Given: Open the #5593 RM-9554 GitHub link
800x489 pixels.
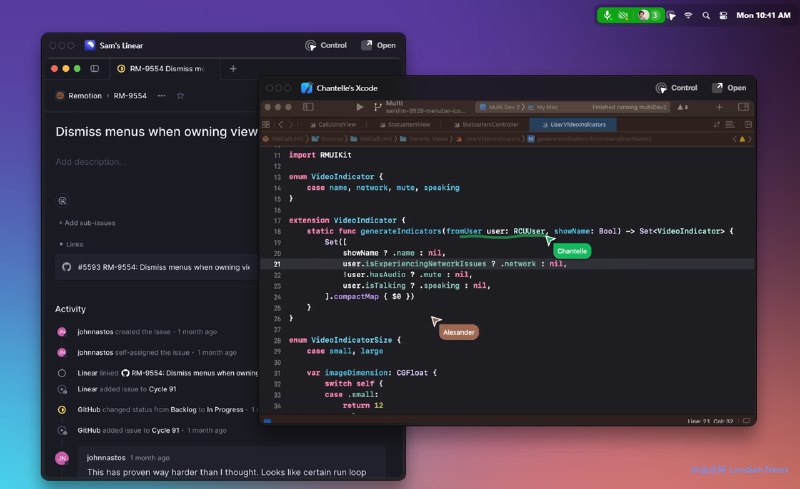Looking at the screenshot, I should coord(157,267).
